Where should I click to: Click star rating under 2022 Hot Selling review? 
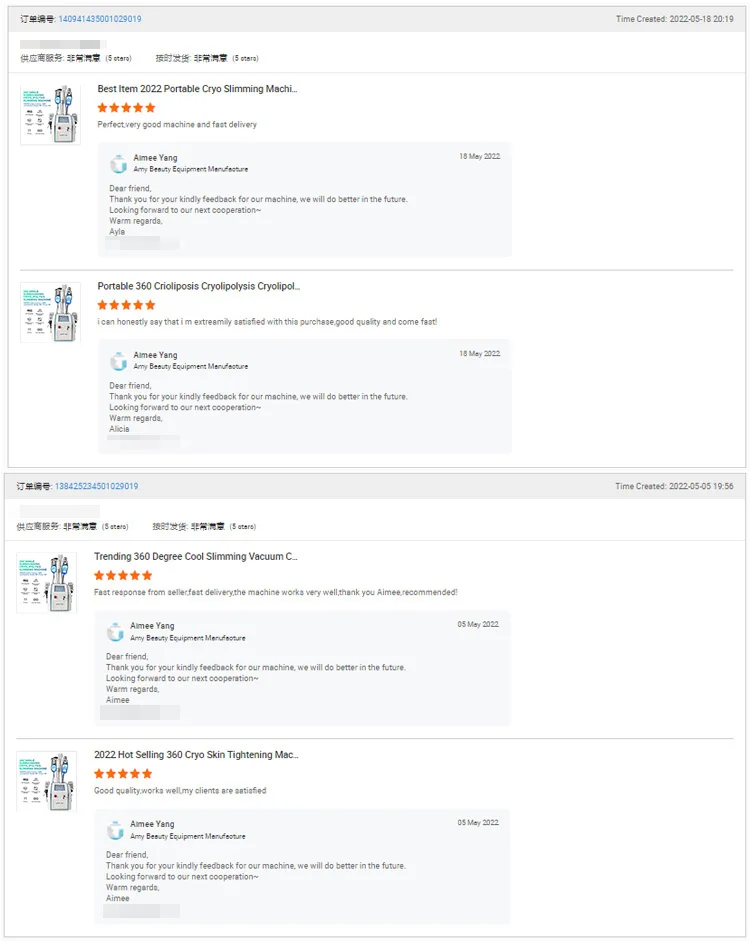[x=123, y=773]
